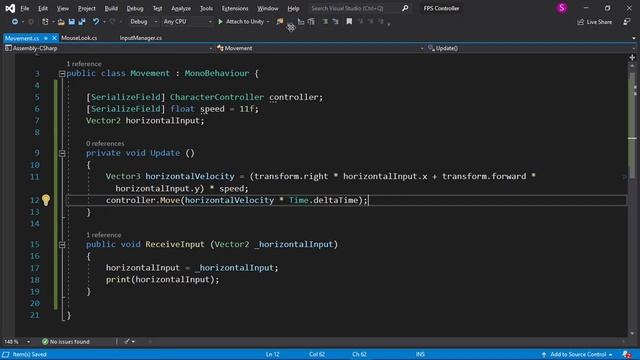Collapse the Update method outline
Screen dimensions: 640x360
coord(62,153)
